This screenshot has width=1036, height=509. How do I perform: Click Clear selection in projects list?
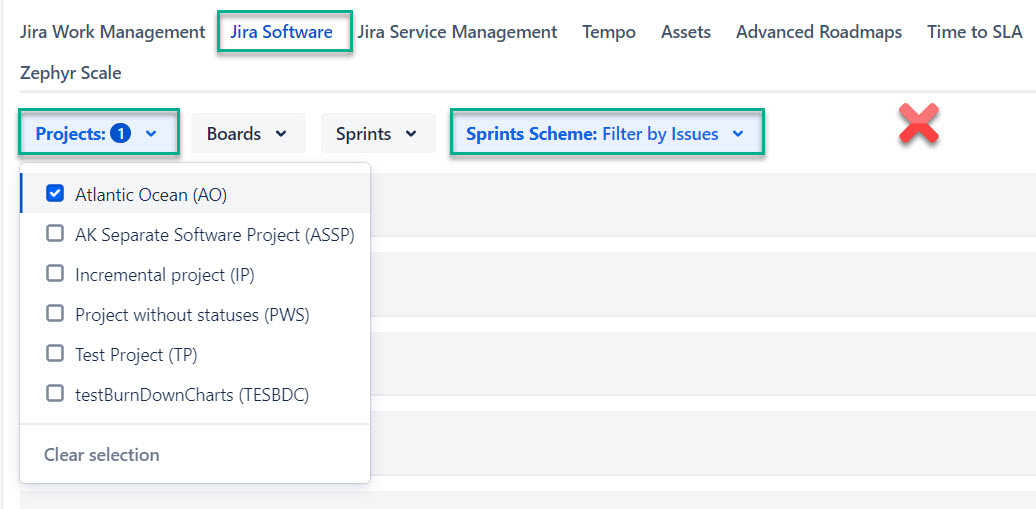(x=101, y=455)
